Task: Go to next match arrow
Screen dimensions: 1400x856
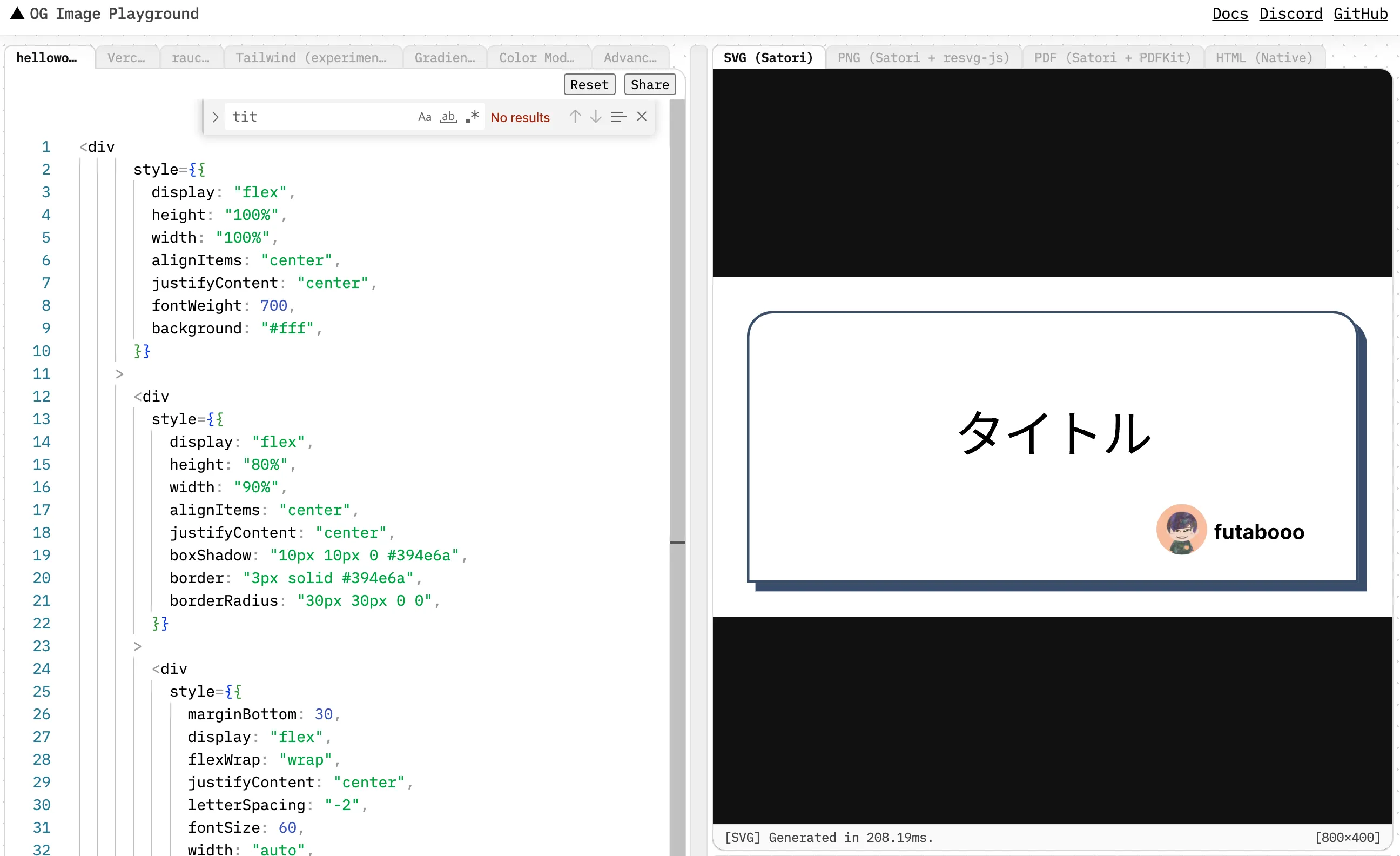Action: coord(595,117)
